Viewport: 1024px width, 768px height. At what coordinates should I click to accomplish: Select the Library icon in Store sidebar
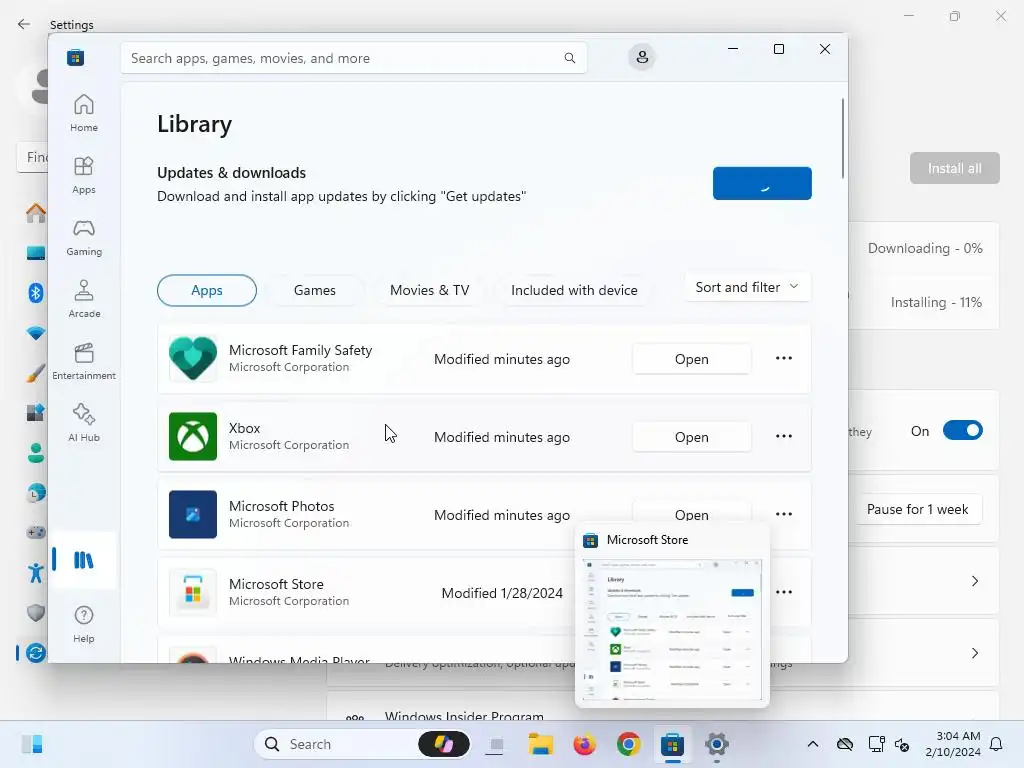[x=84, y=560]
